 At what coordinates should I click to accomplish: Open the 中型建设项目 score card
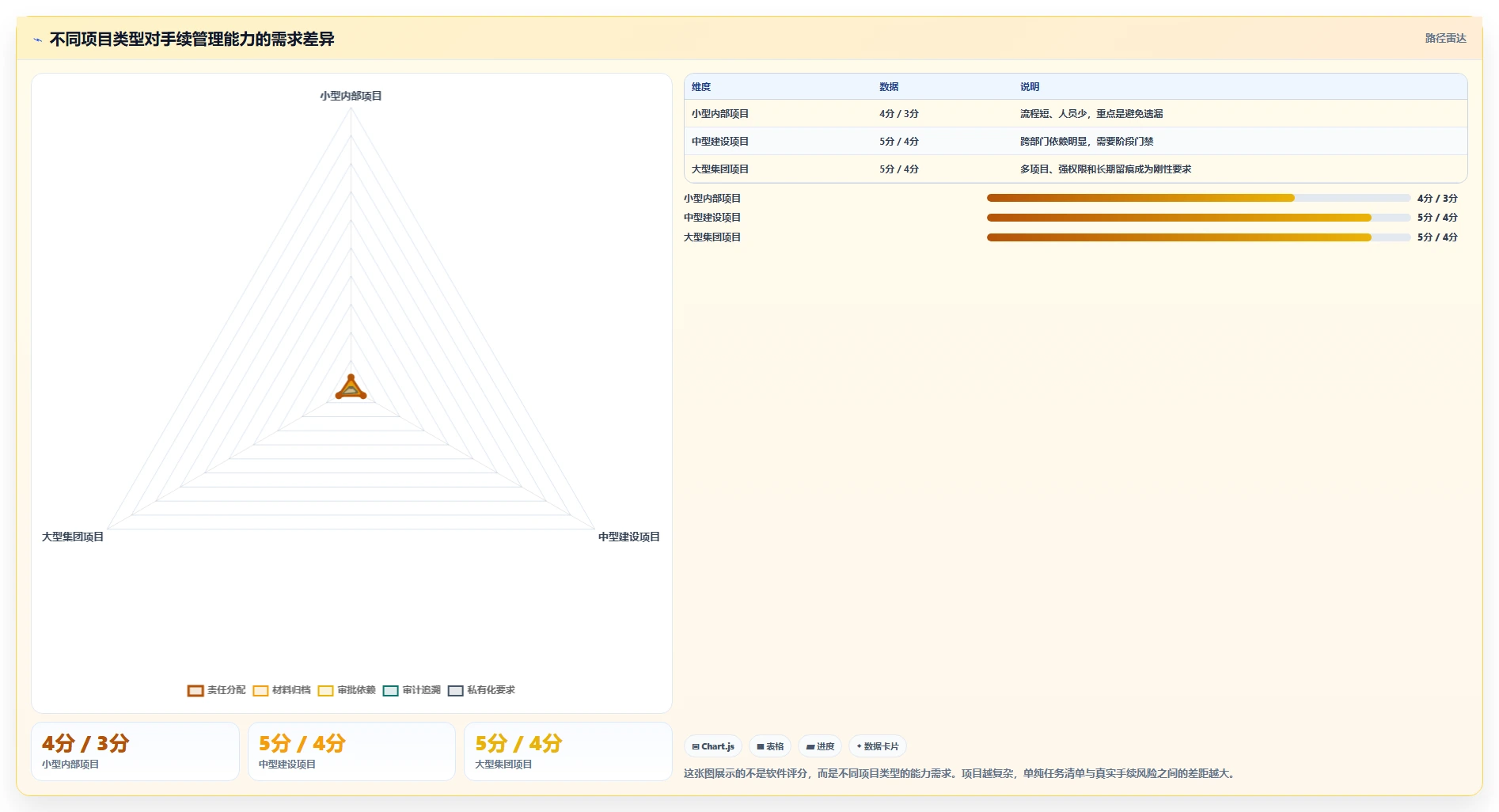pos(351,751)
